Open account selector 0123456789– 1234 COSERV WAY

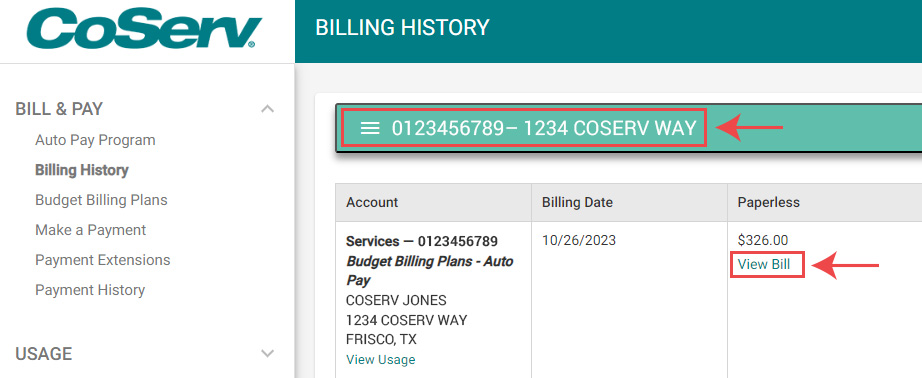point(525,128)
